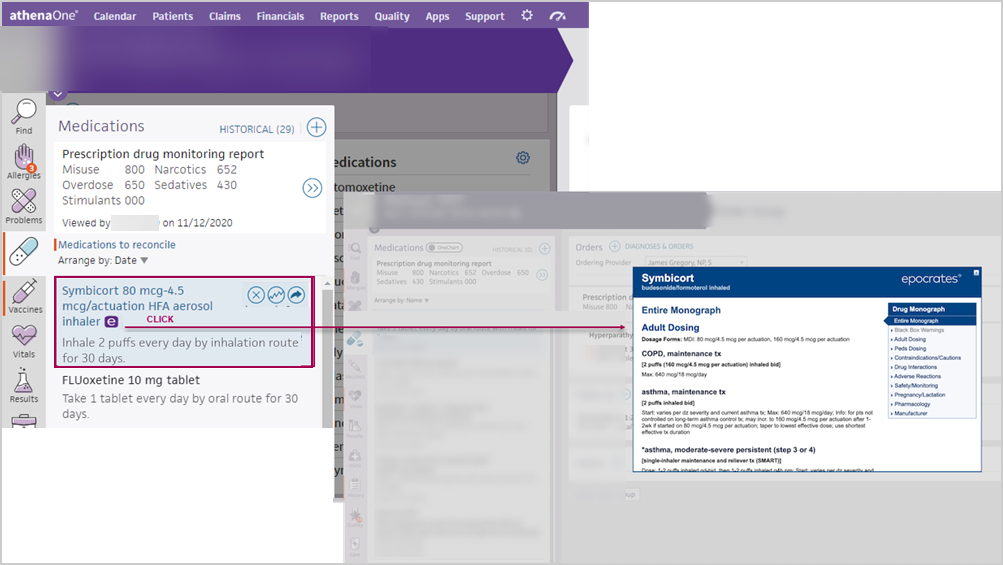The width and height of the screenshot is (1003, 565).
Task: Click the Prescription drug monitoring report title
Action: (162, 154)
